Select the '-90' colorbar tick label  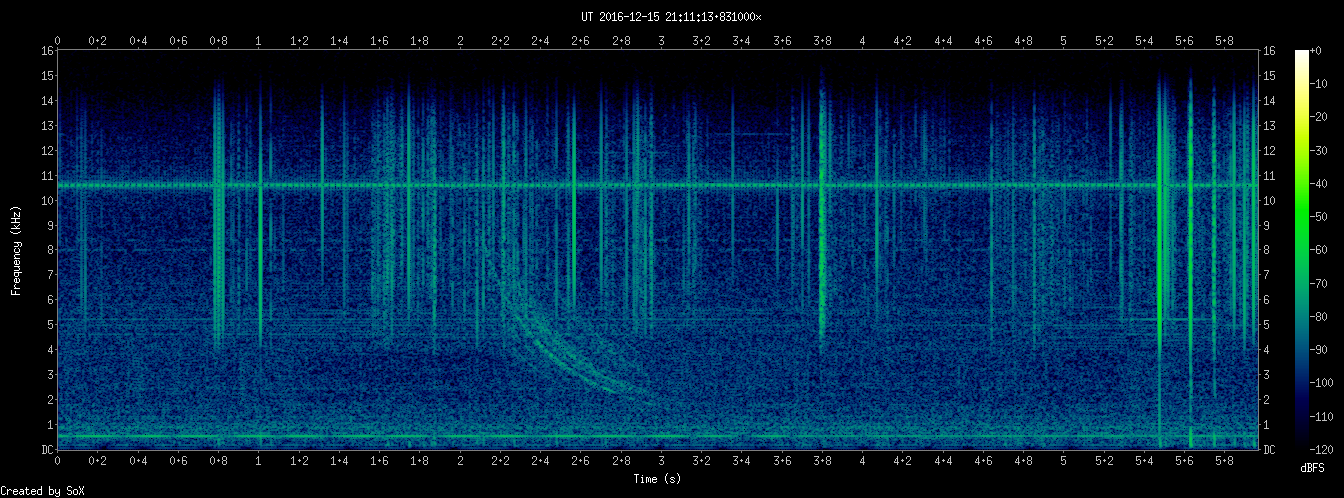[1321, 350]
